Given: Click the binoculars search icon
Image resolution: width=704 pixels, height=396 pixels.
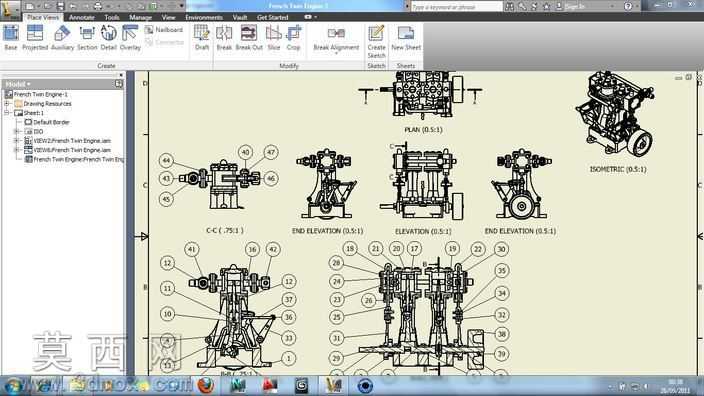Looking at the screenshot, I should click(x=510, y=6).
